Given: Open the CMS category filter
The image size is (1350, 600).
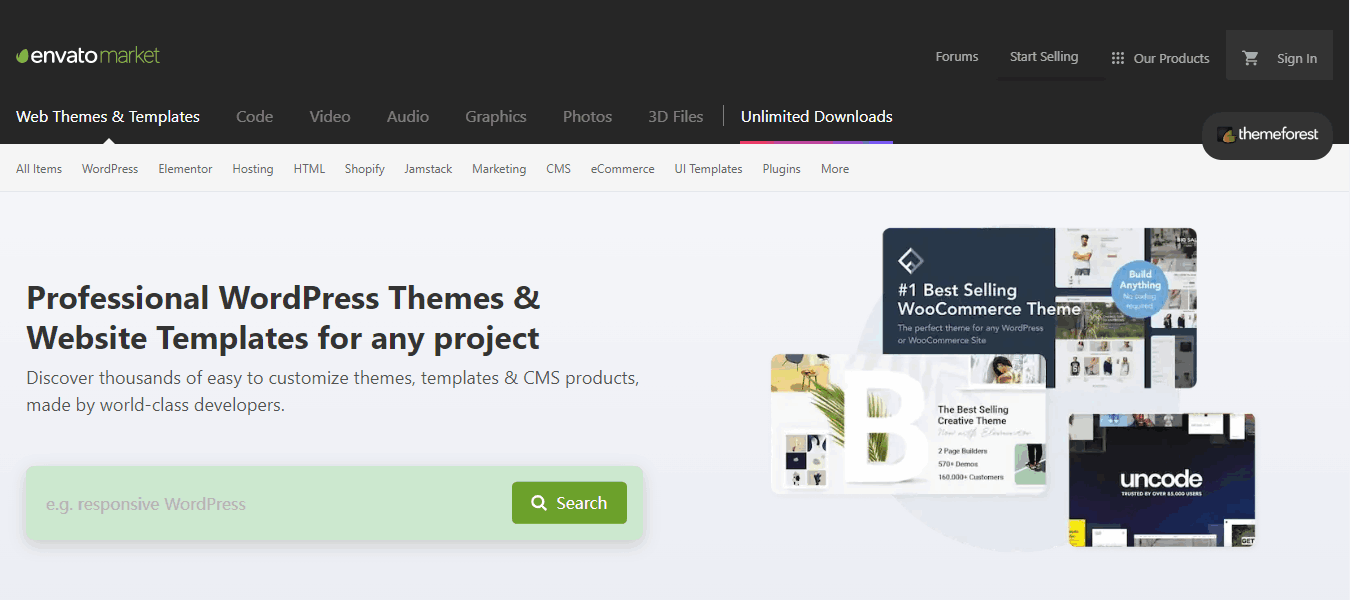Looking at the screenshot, I should (x=558, y=169).
